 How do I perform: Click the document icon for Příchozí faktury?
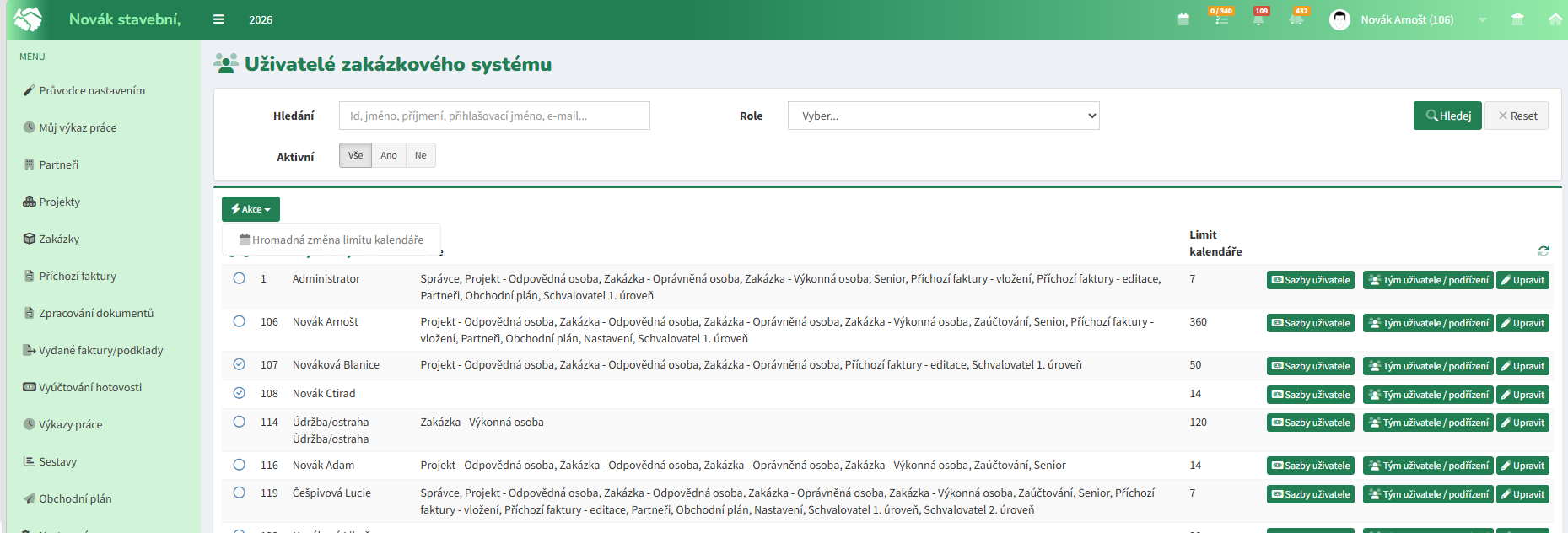tap(30, 276)
